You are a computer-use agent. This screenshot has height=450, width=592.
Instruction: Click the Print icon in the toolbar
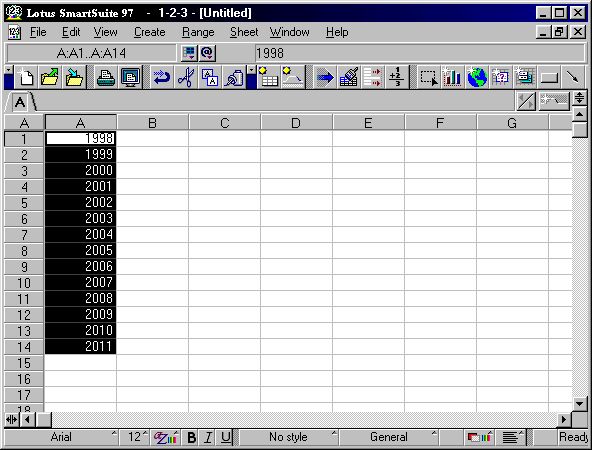pos(105,77)
